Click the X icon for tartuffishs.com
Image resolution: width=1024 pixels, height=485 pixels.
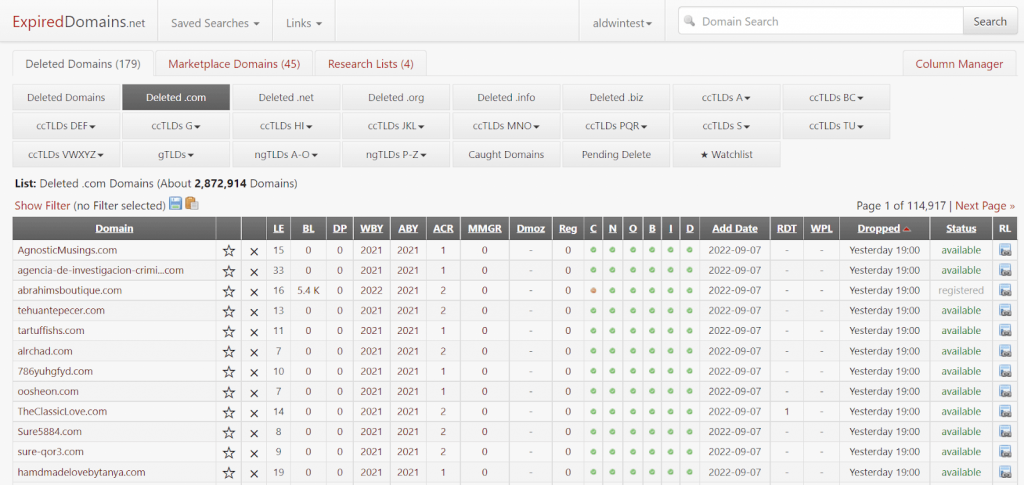254,331
